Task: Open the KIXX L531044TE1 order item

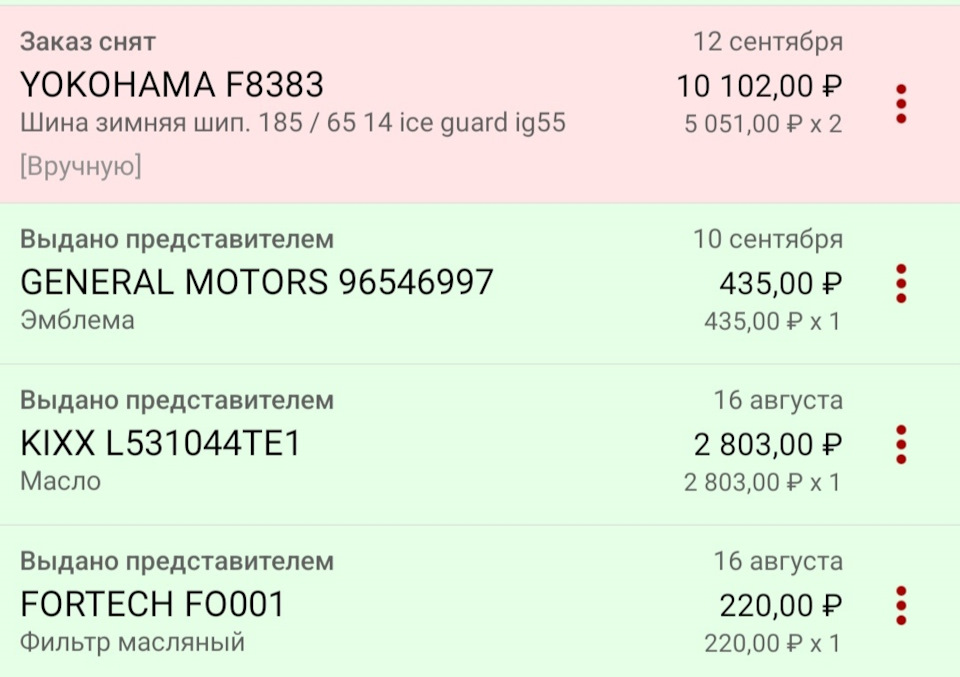Action: (160, 444)
